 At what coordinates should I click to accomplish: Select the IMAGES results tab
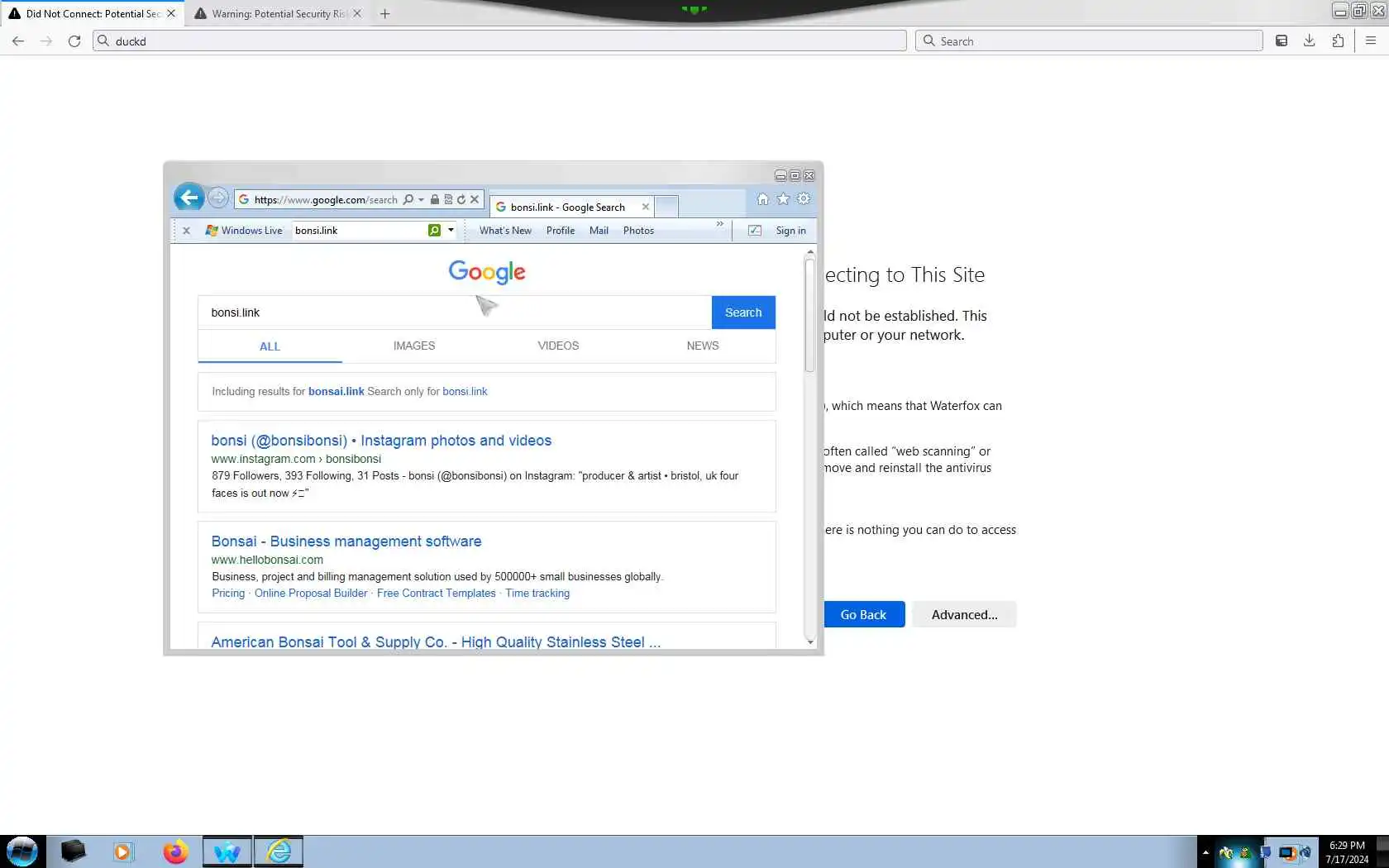click(x=414, y=346)
